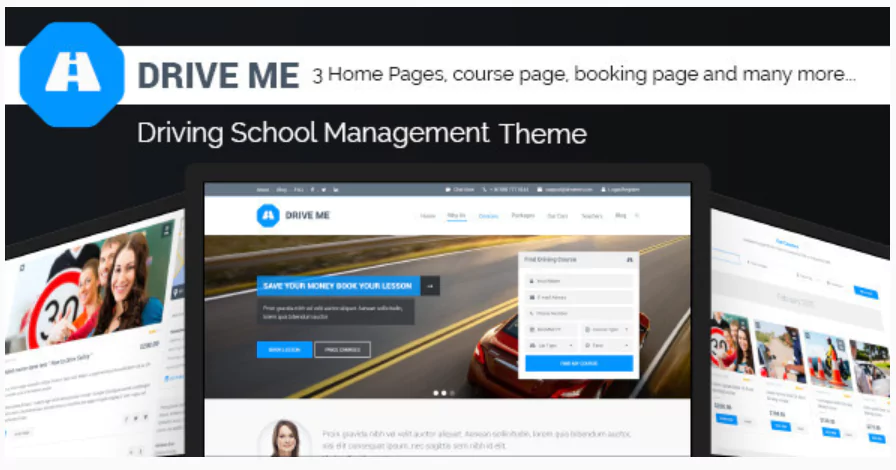This screenshot has height=470, width=896.
Task: Click the Save Your Money Book Your Lesson banner
Action: pos(338,286)
